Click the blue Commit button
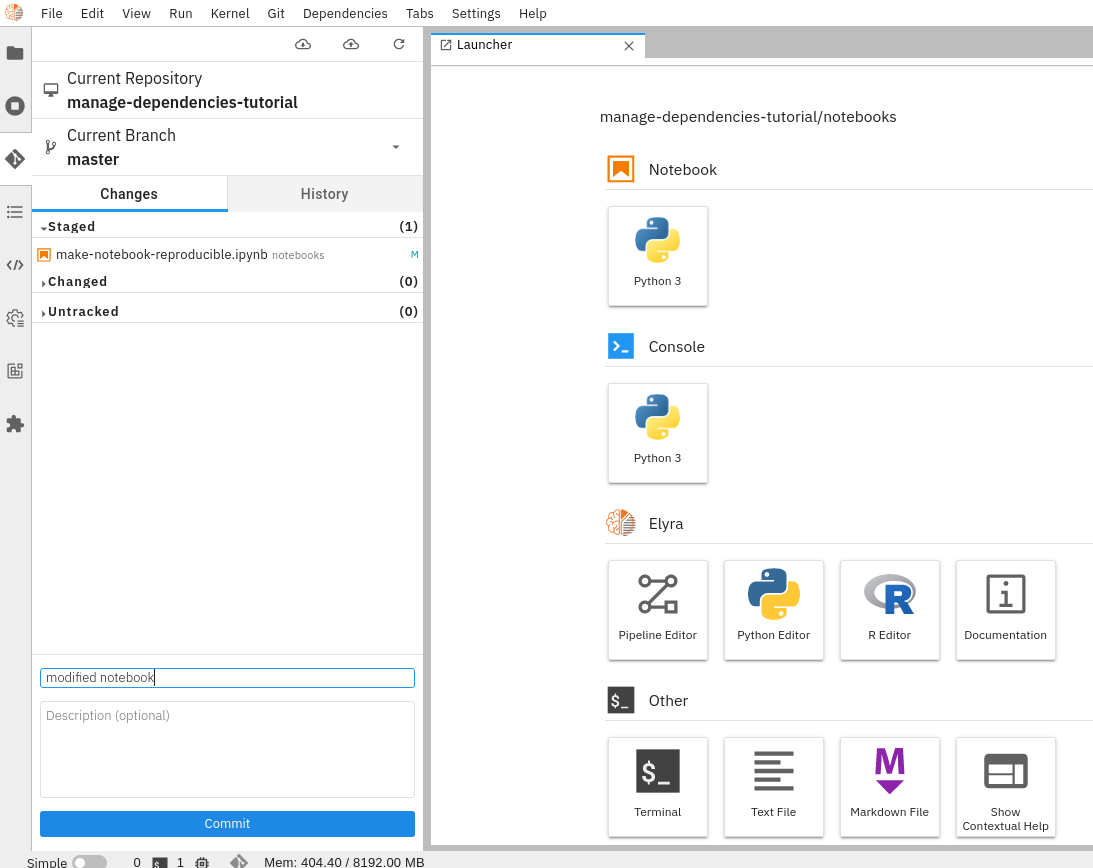This screenshot has width=1093, height=868. [227, 823]
